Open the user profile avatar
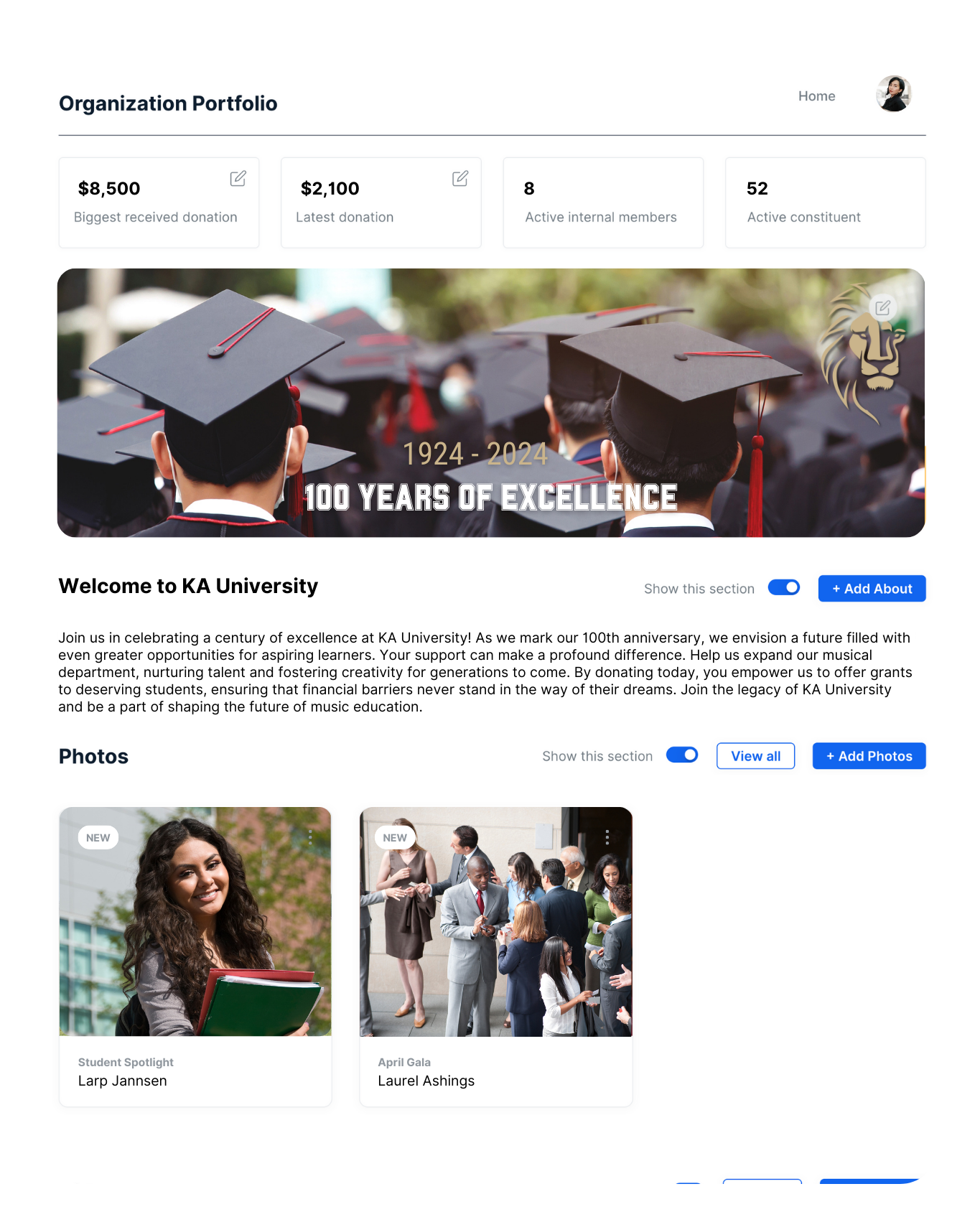Image resolution: width=980 pixels, height=1217 pixels. coord(894,94)
